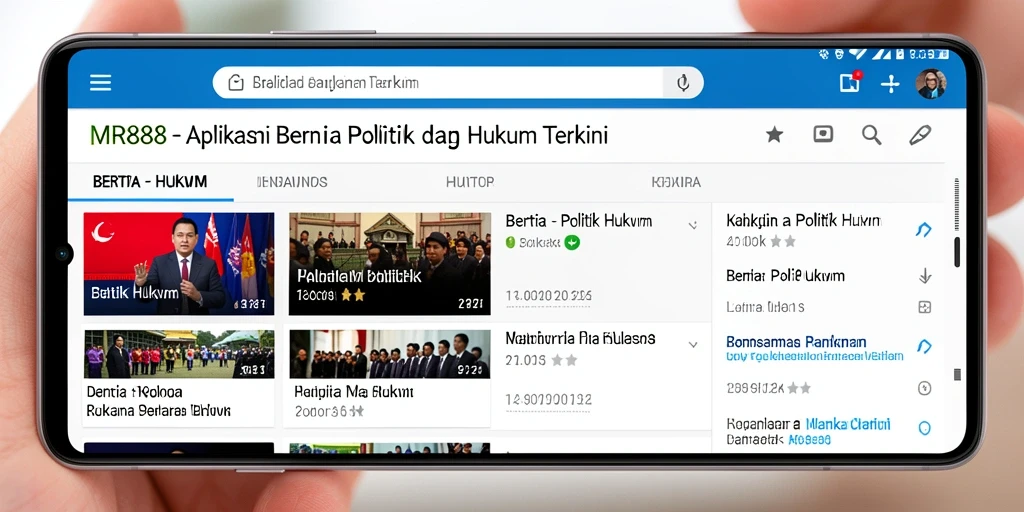Select the BERTIA - HUKVM tab
The width and height of the screenshot is (1024, 512).
150,182
